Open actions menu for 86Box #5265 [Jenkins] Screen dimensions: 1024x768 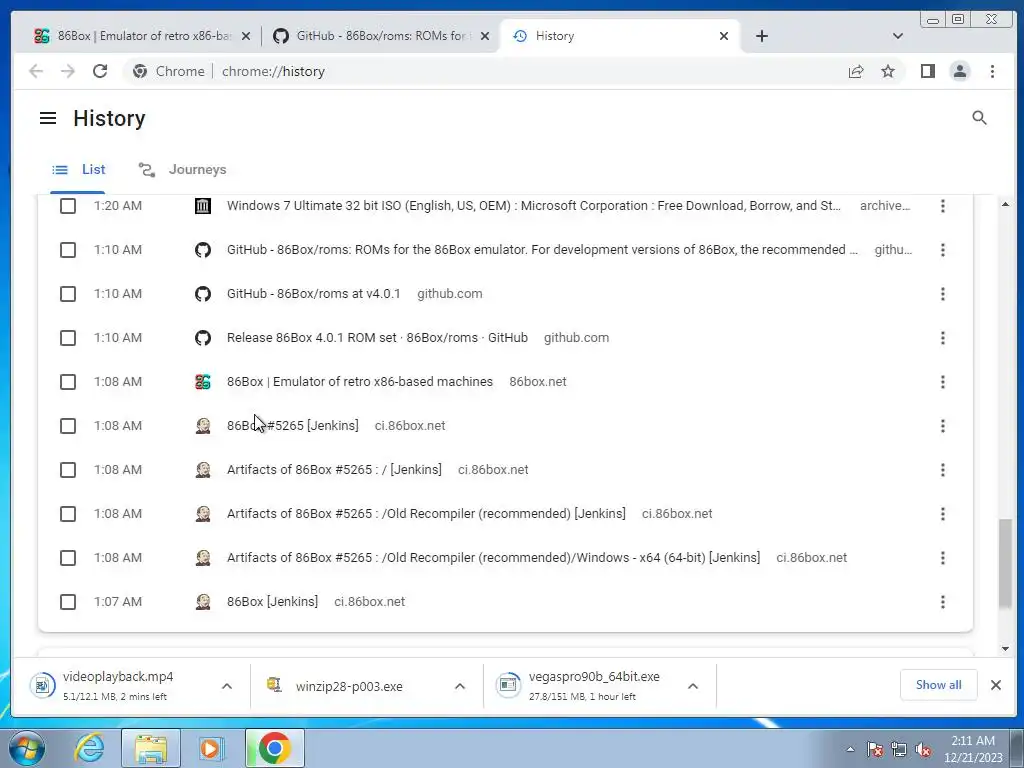(942, 426)
